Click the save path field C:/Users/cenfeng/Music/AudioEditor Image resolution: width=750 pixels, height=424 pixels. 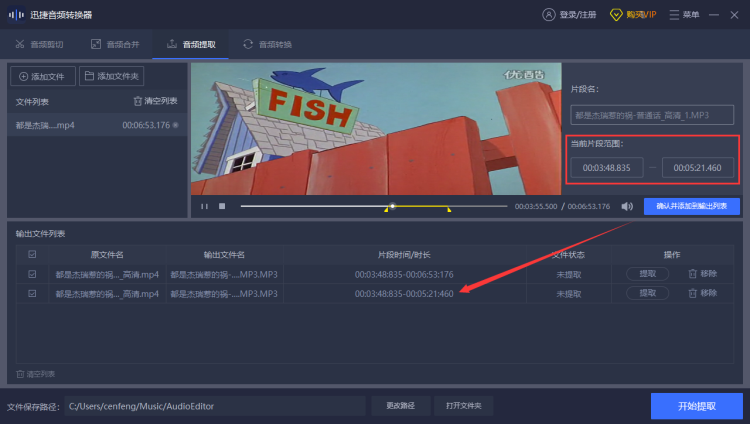pyautogui.click(x=215, y=406)
